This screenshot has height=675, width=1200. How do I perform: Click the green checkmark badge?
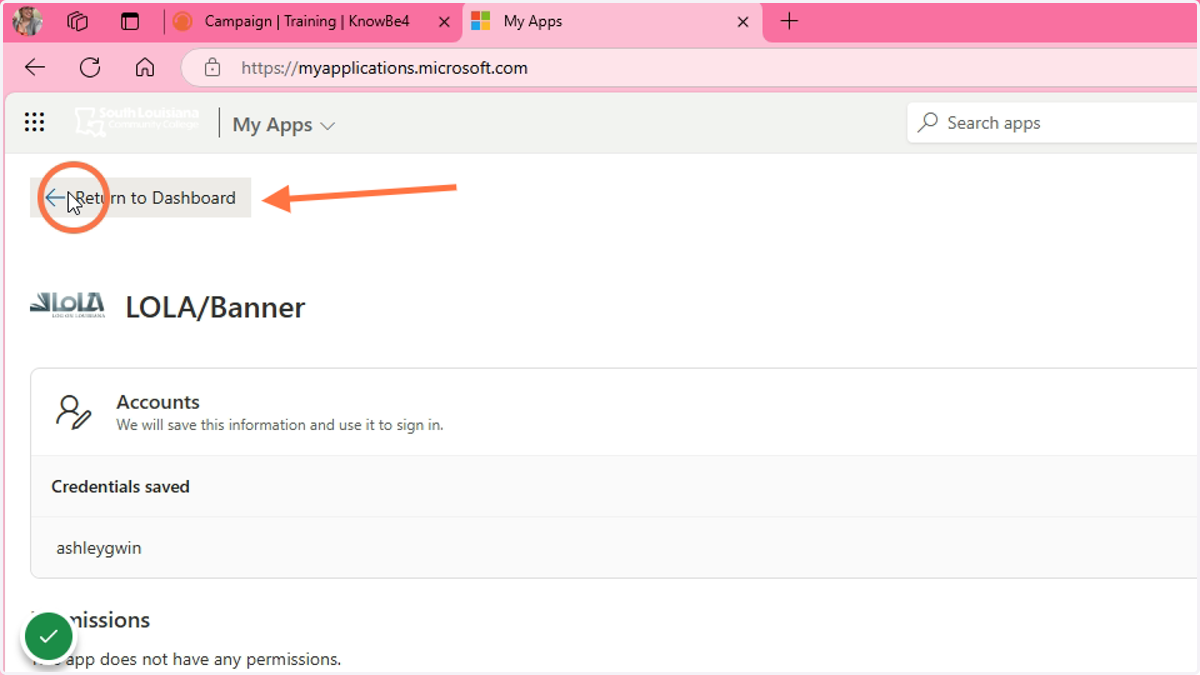[48, 636]
